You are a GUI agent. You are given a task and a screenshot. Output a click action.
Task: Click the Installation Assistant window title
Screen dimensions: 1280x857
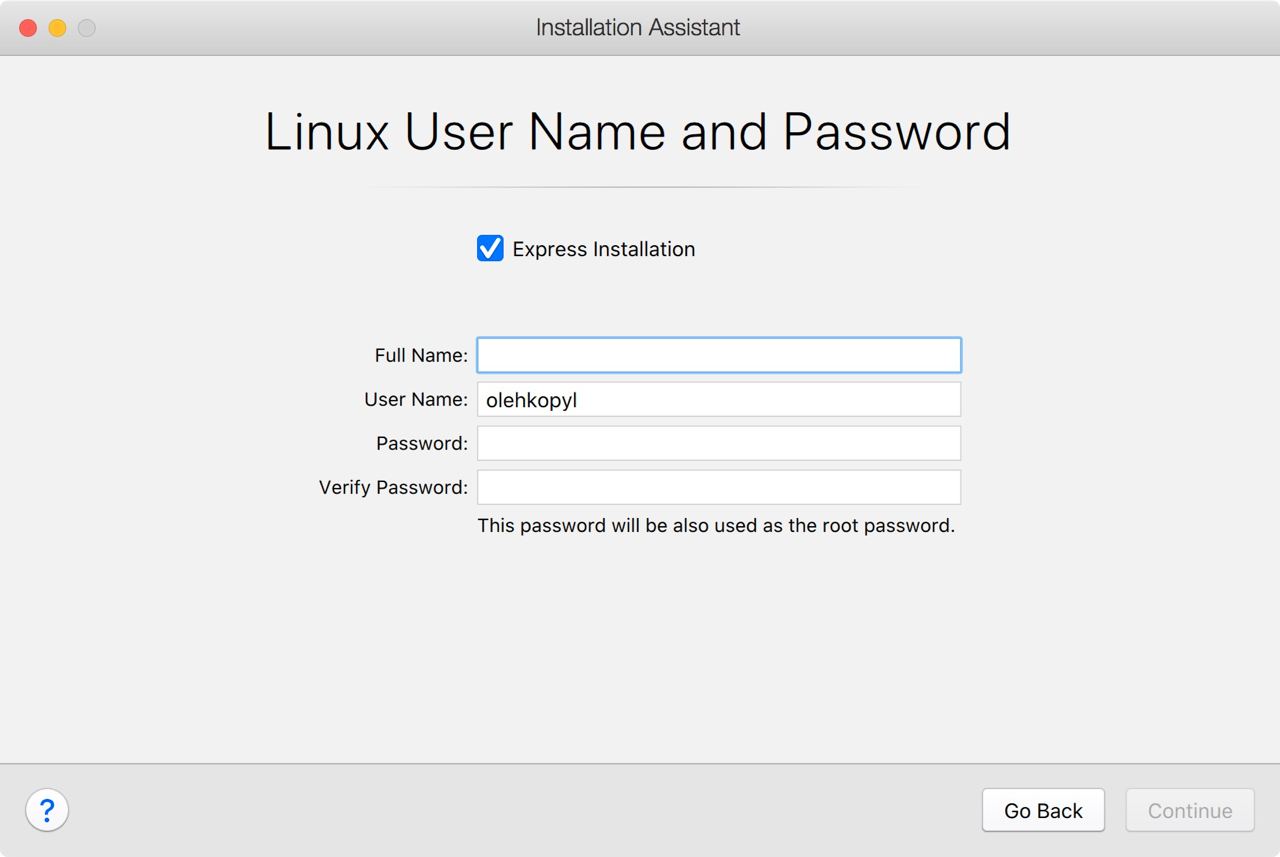tap(638, 27)
